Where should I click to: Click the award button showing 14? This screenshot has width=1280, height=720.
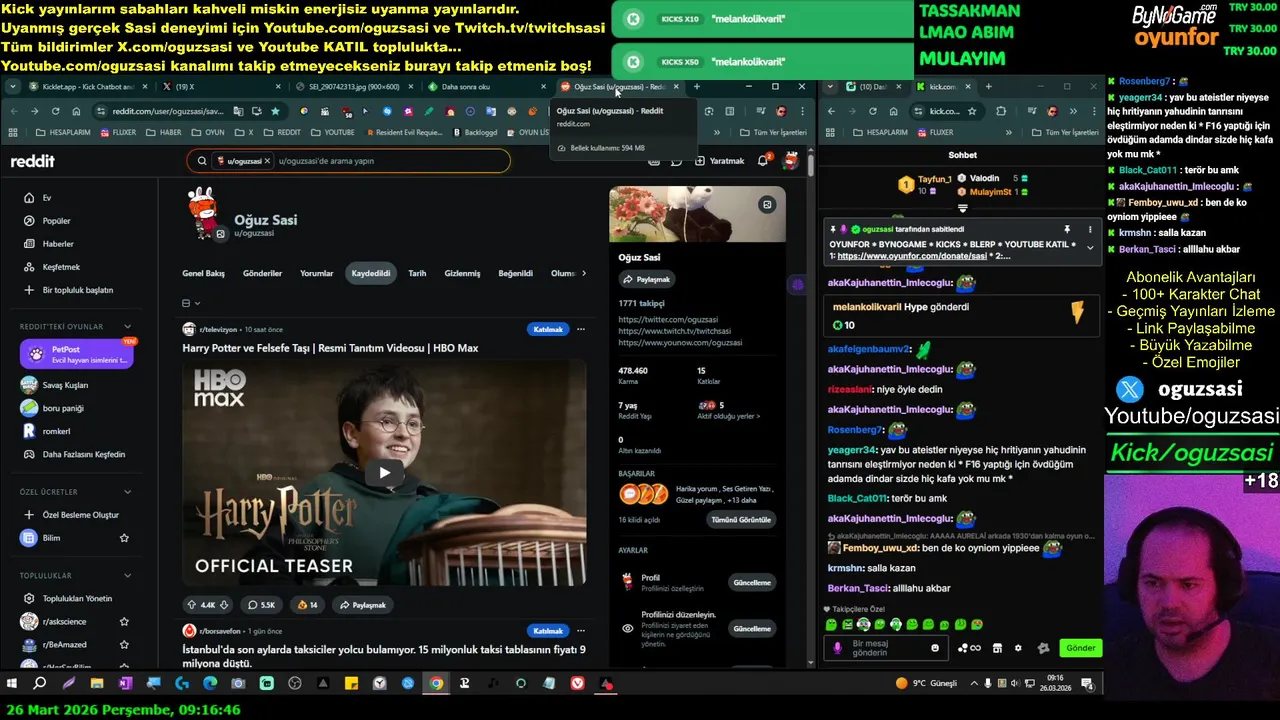[x=307, y=605]
